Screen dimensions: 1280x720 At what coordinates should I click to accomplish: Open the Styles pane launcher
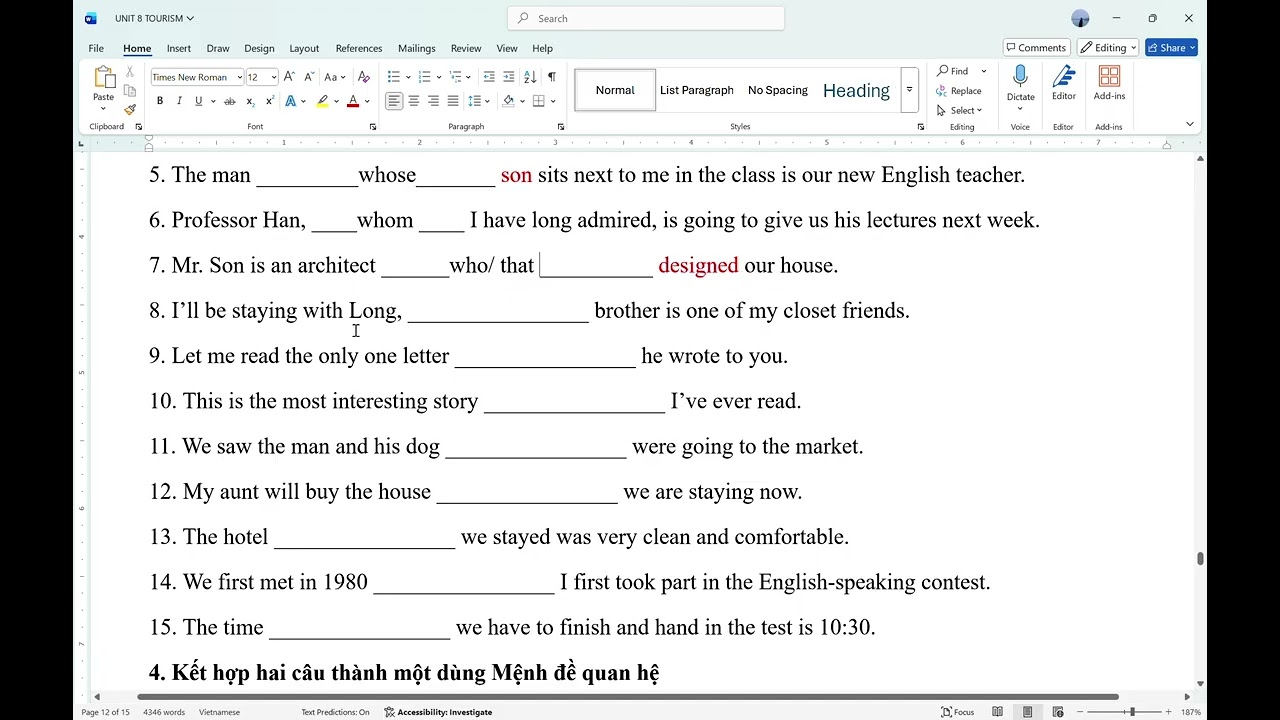tap(921, 127)
